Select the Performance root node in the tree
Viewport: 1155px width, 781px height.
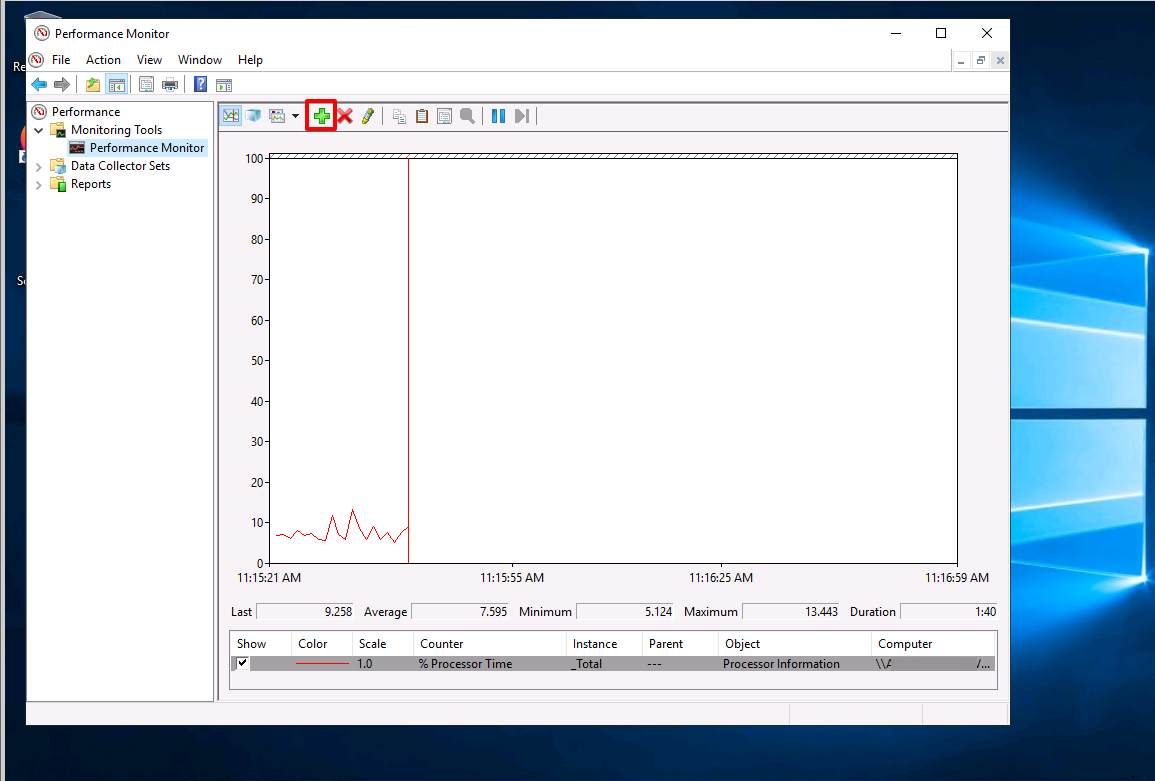[85, 111]
